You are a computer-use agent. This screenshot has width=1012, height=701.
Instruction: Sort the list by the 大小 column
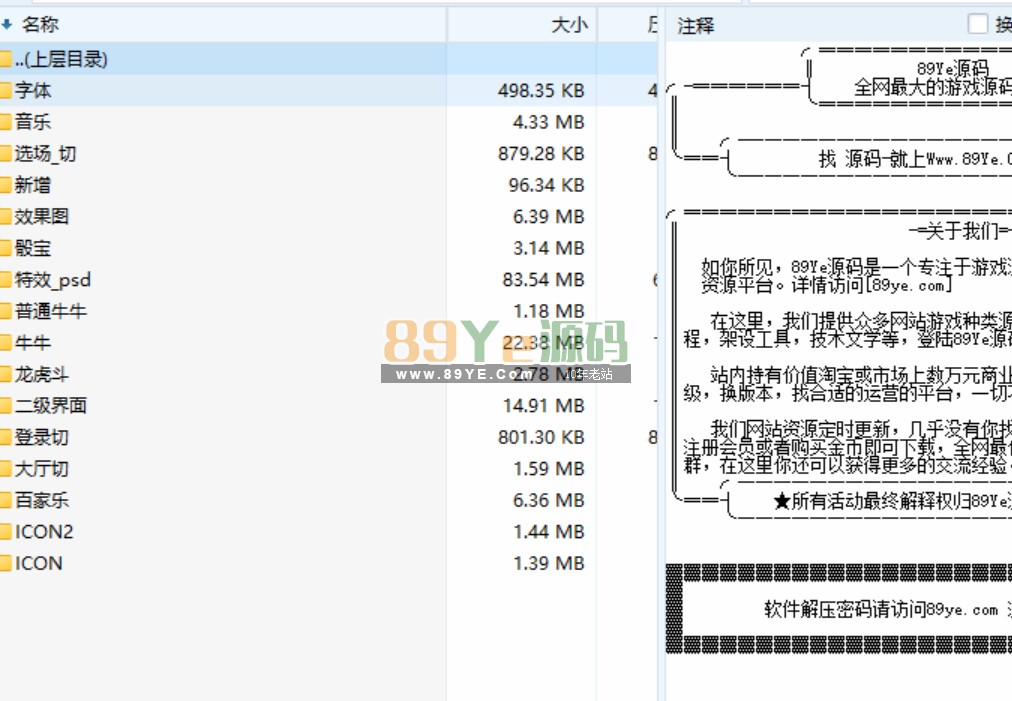[569, 25]
